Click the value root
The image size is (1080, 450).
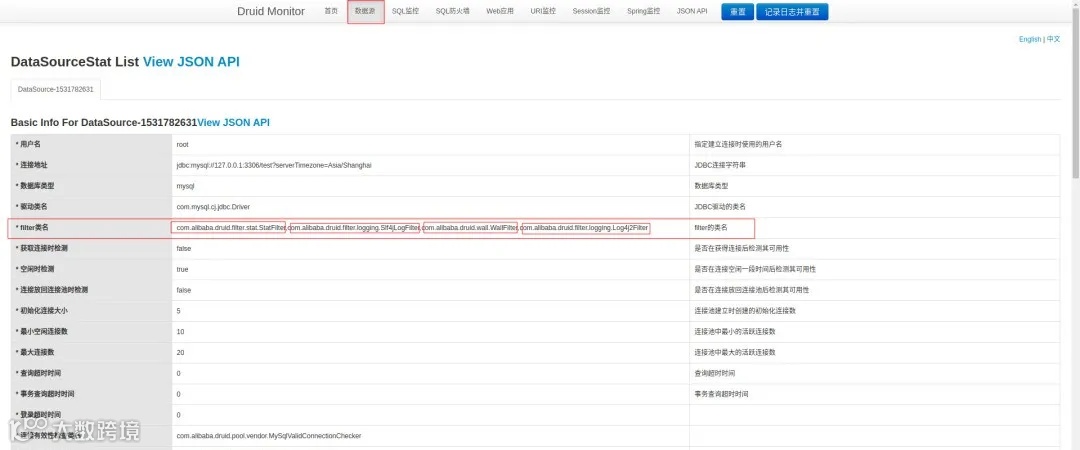point(183,145)
